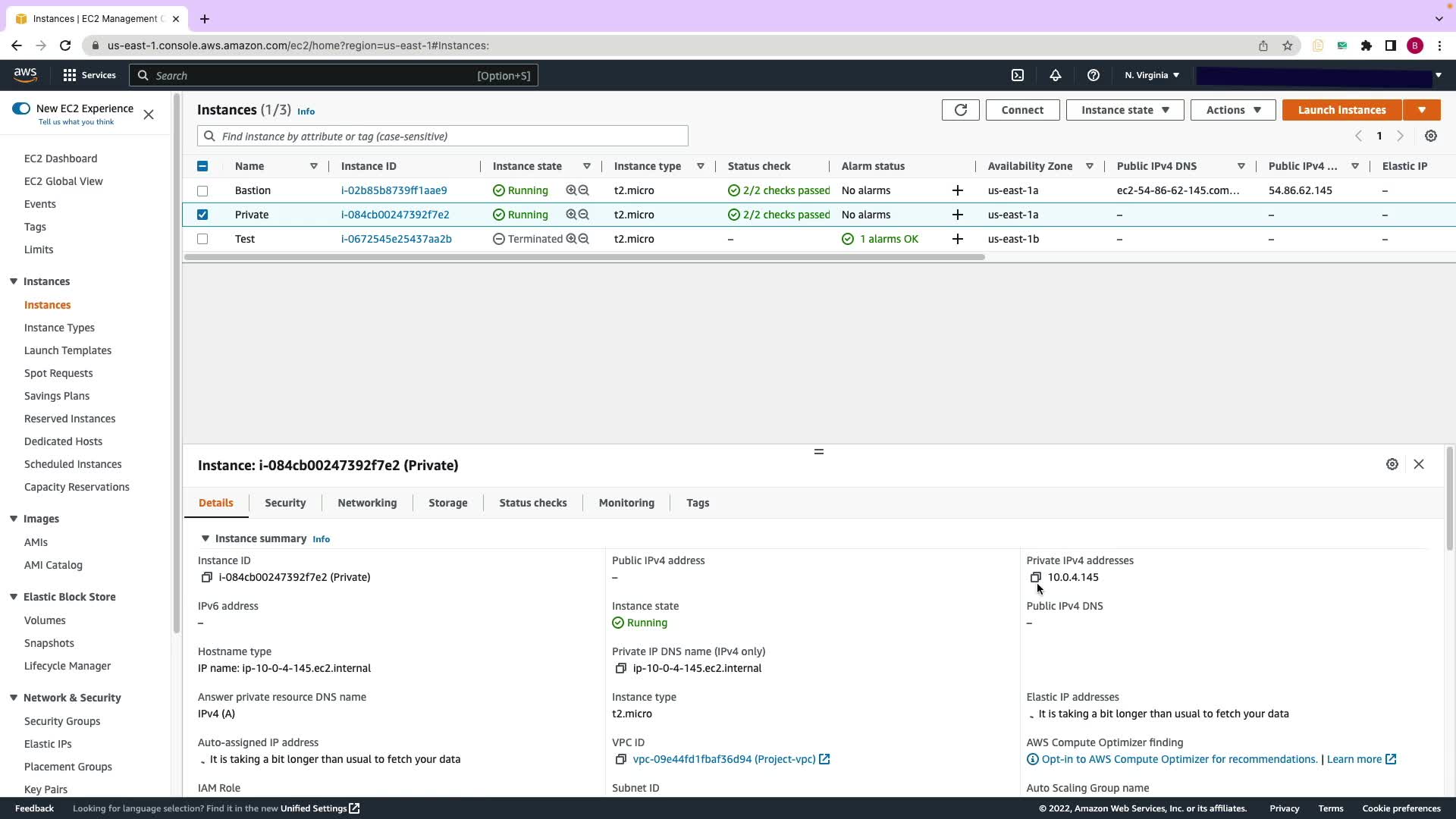This screenshot has height=819, width=1456.
Task: Open the N. Virginia region selector
Action: pyautogui.click(x=1151, y=75)
